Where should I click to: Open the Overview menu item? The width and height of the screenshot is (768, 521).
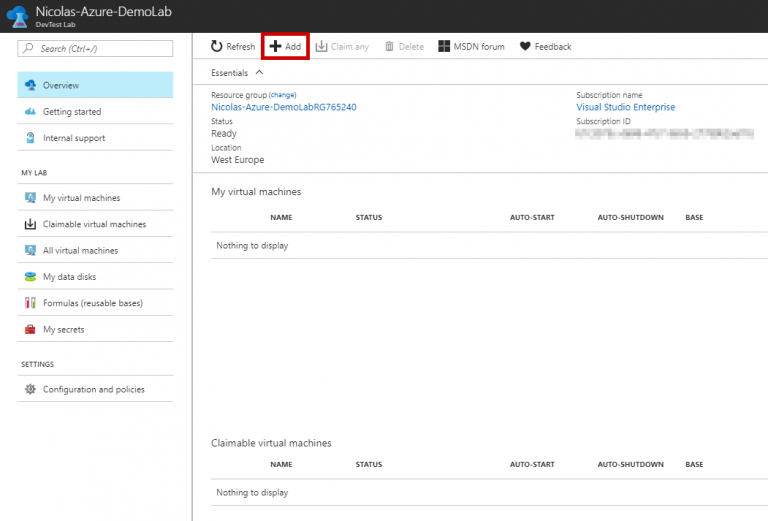[x=95, y=85]
